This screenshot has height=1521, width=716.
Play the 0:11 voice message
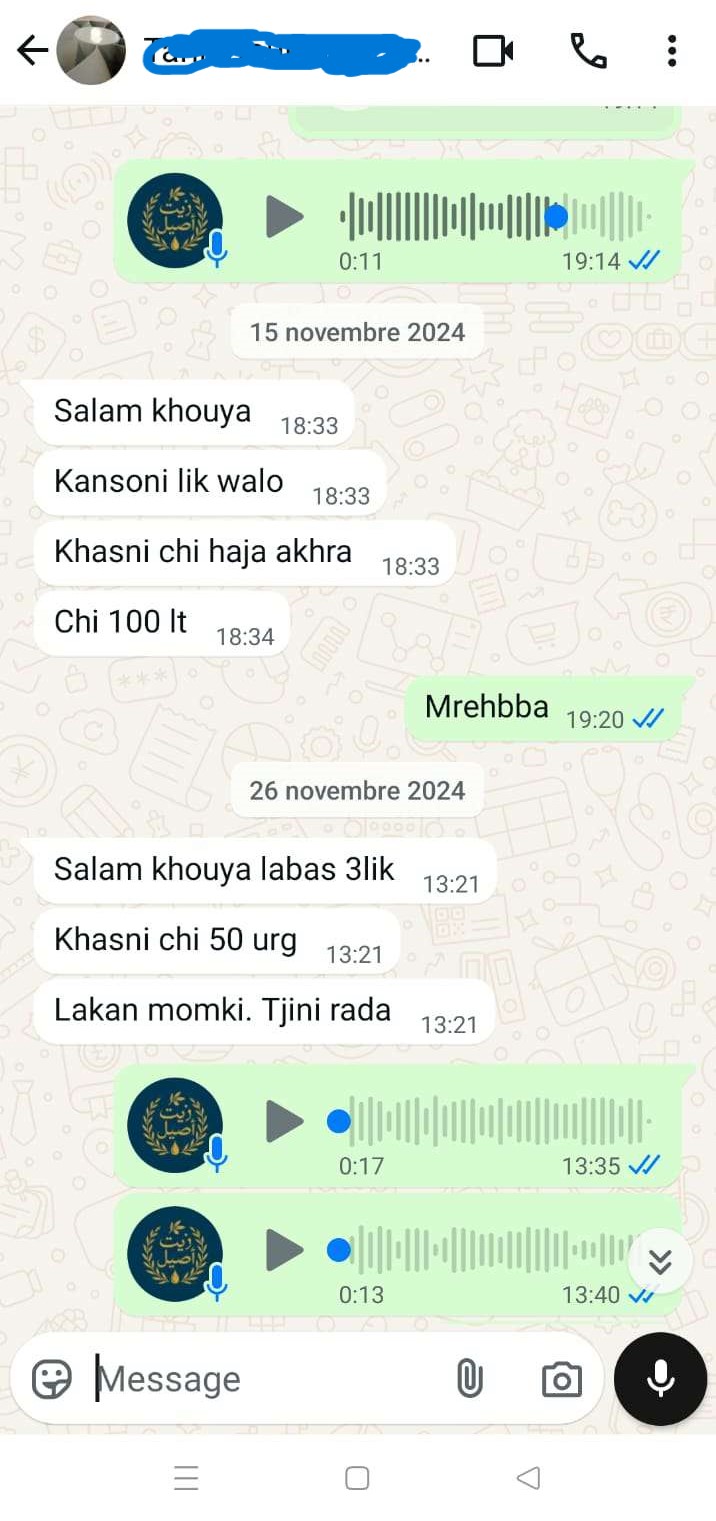point(284,217)
